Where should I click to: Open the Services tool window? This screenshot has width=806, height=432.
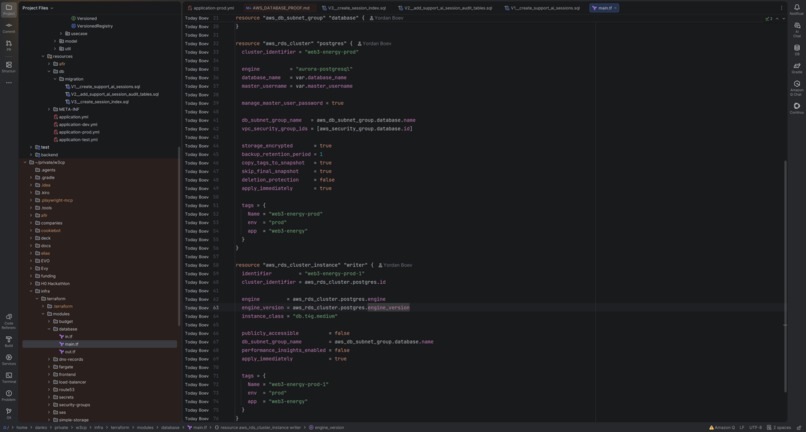tap(9, 359)
